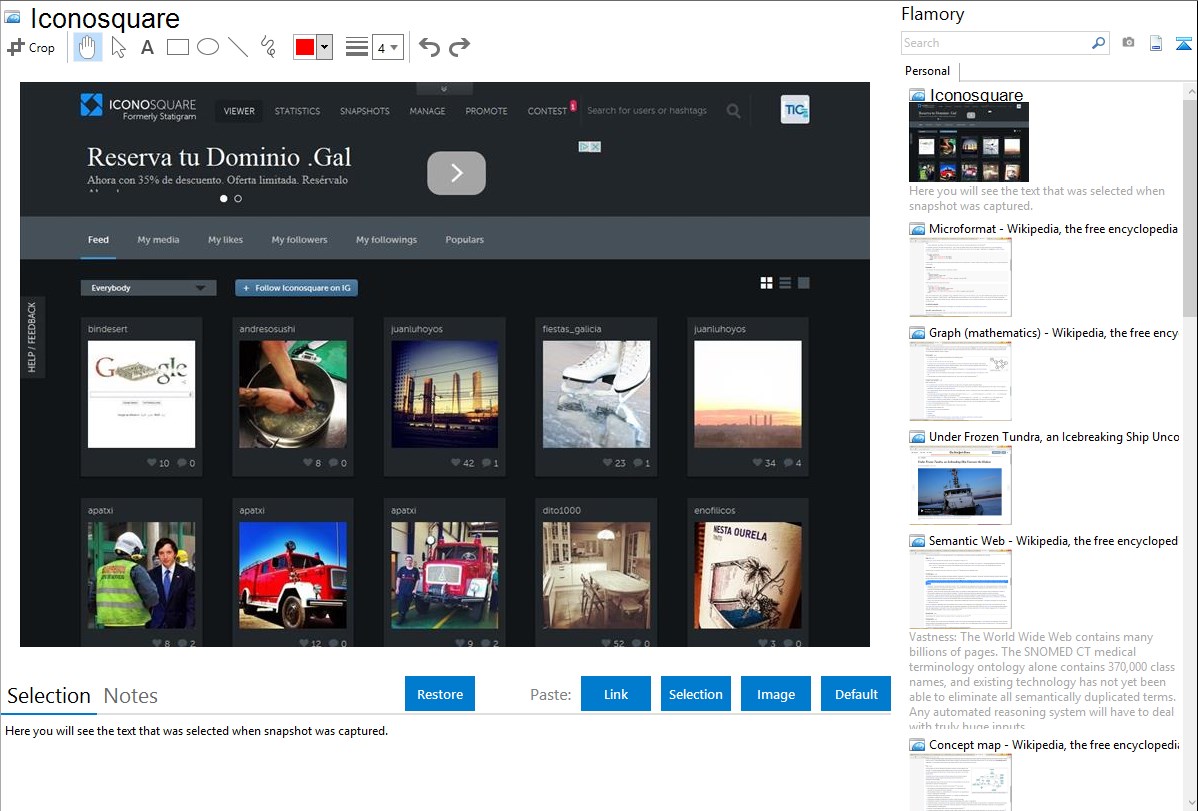Click the magnifier icon in Flamory search
This screenshot has width=1198, height=811.
coord(1099,43)
